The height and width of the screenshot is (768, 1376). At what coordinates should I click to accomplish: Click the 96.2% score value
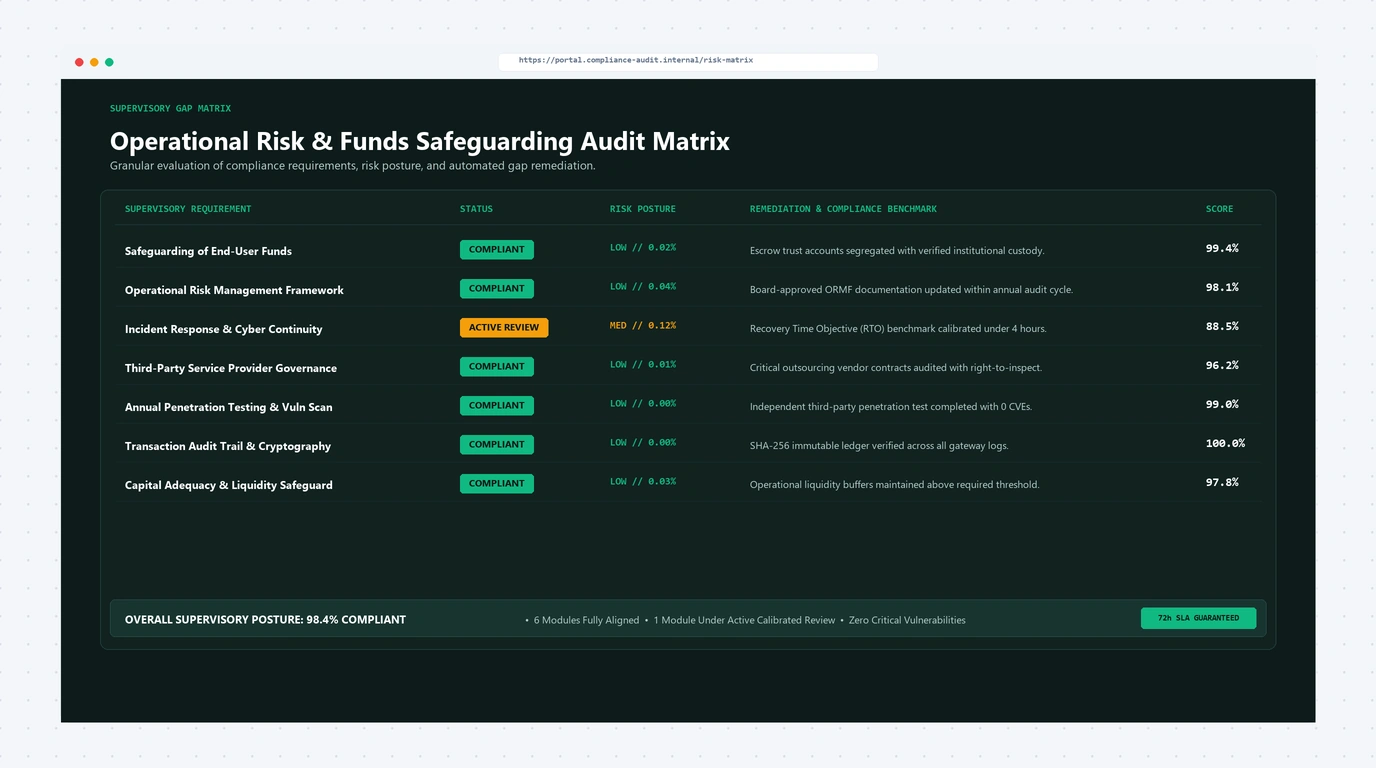1222,365
